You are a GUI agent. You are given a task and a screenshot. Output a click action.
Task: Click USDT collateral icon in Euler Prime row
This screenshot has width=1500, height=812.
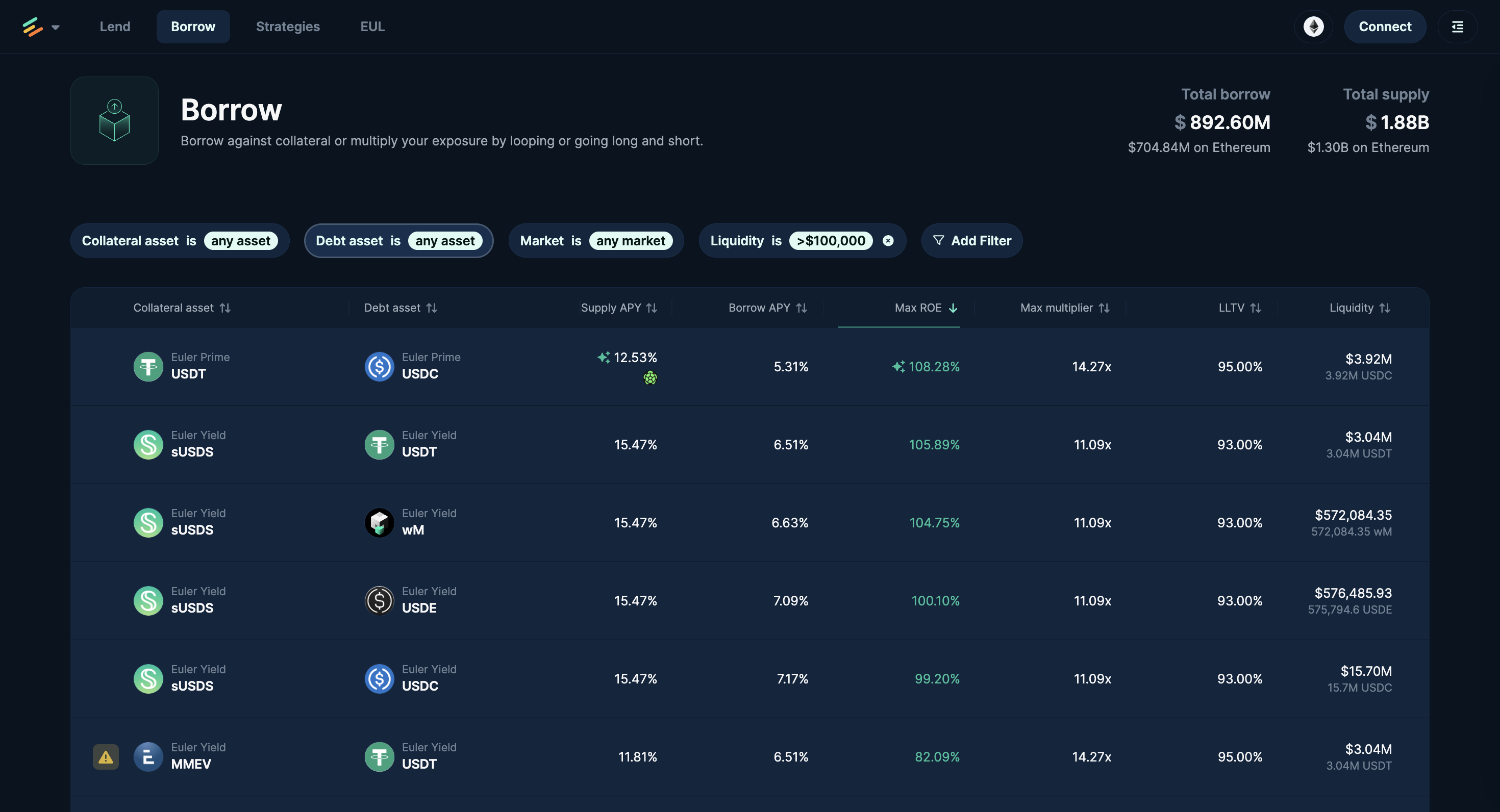(148, 366)
